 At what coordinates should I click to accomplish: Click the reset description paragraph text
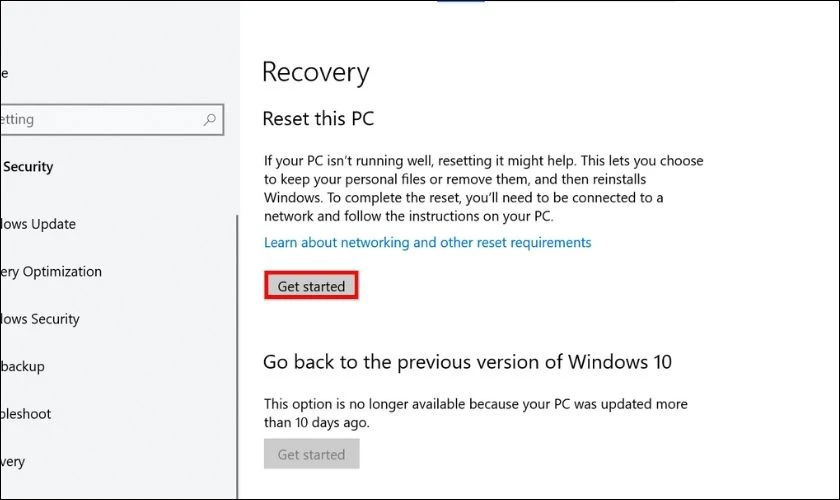point(483,188)
